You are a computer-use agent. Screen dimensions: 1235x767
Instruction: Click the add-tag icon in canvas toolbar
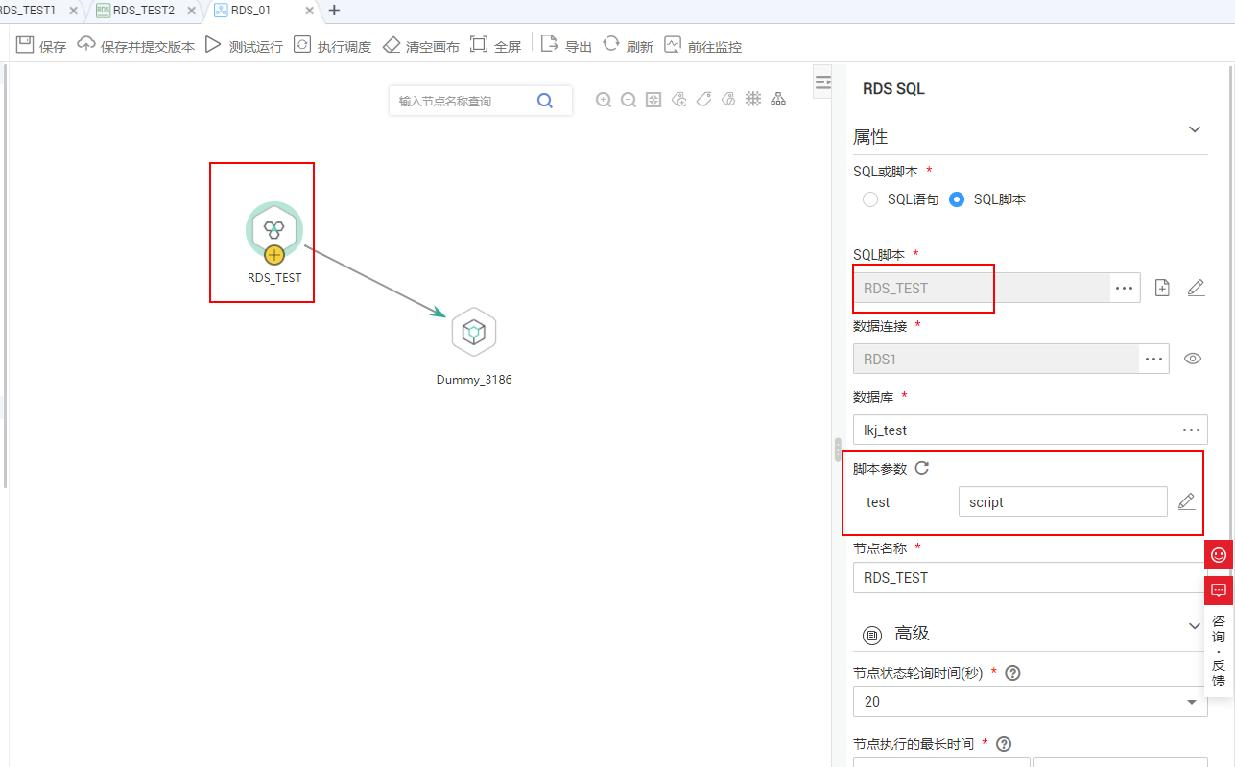coord(679,99)
